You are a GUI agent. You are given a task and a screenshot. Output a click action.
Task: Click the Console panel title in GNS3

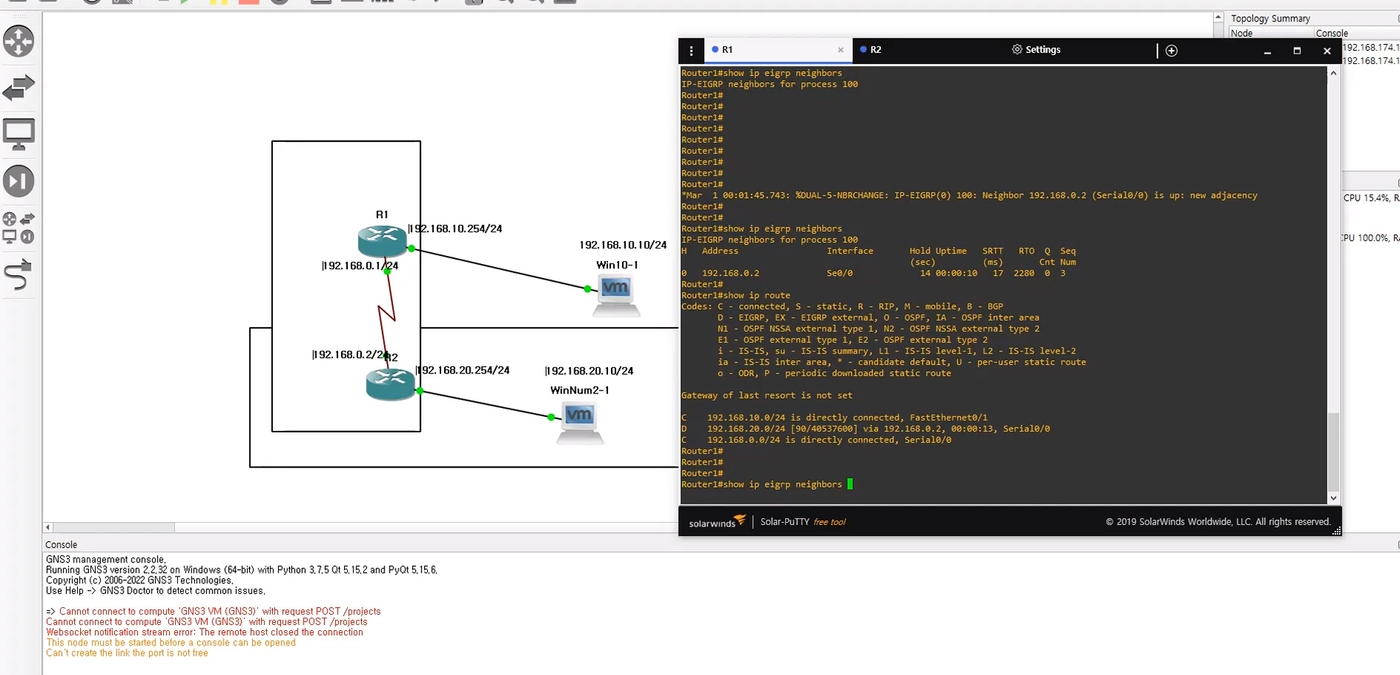click(x=61, y=545)
